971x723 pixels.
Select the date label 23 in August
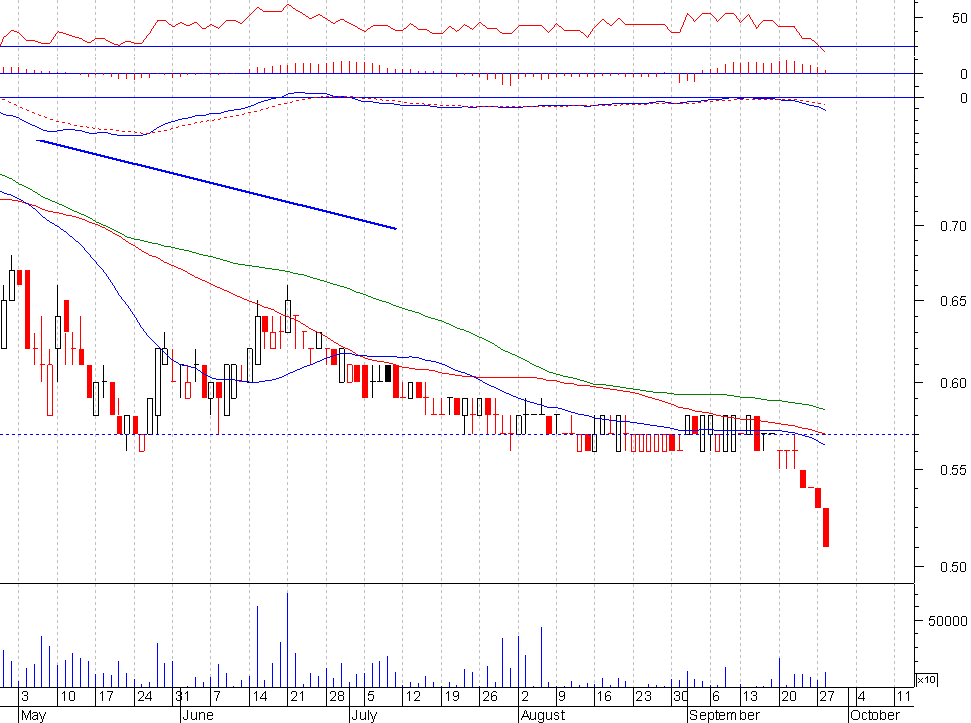(643, 696)
